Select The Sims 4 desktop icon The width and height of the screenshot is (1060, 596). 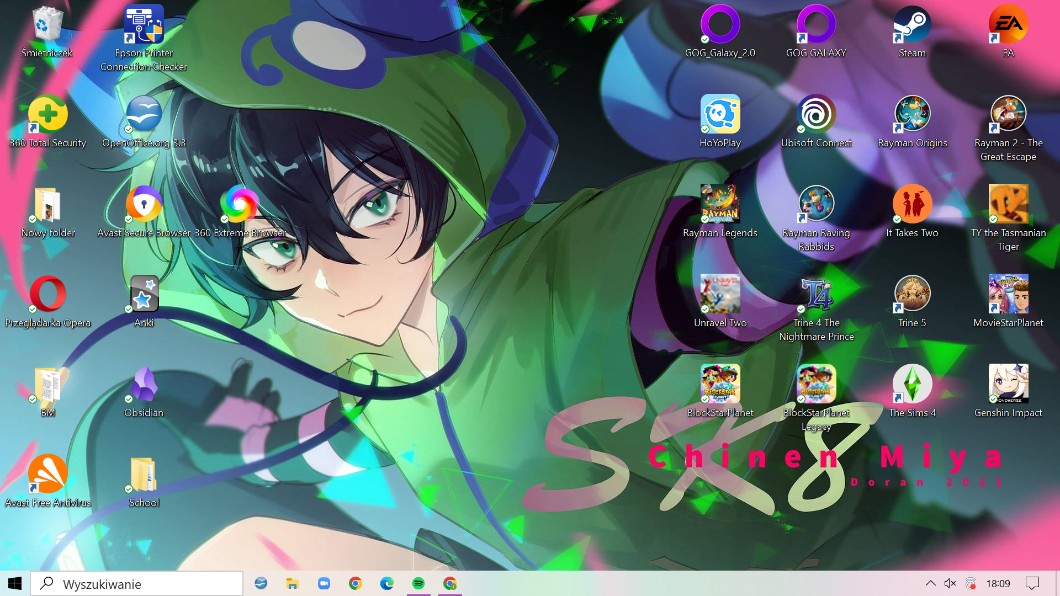click(x=911, y=385)
